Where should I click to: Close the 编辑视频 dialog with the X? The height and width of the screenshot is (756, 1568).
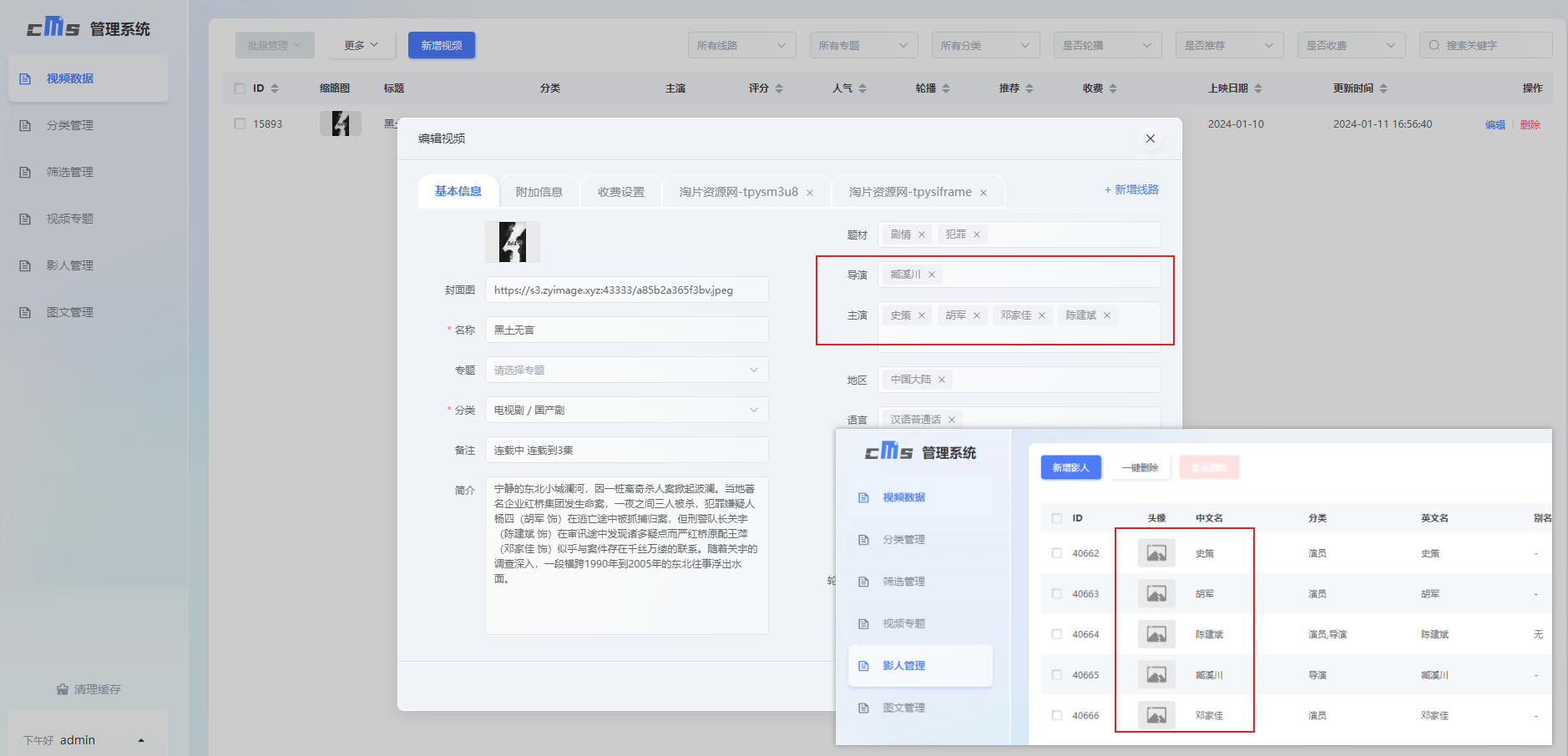click(1151, 139)
